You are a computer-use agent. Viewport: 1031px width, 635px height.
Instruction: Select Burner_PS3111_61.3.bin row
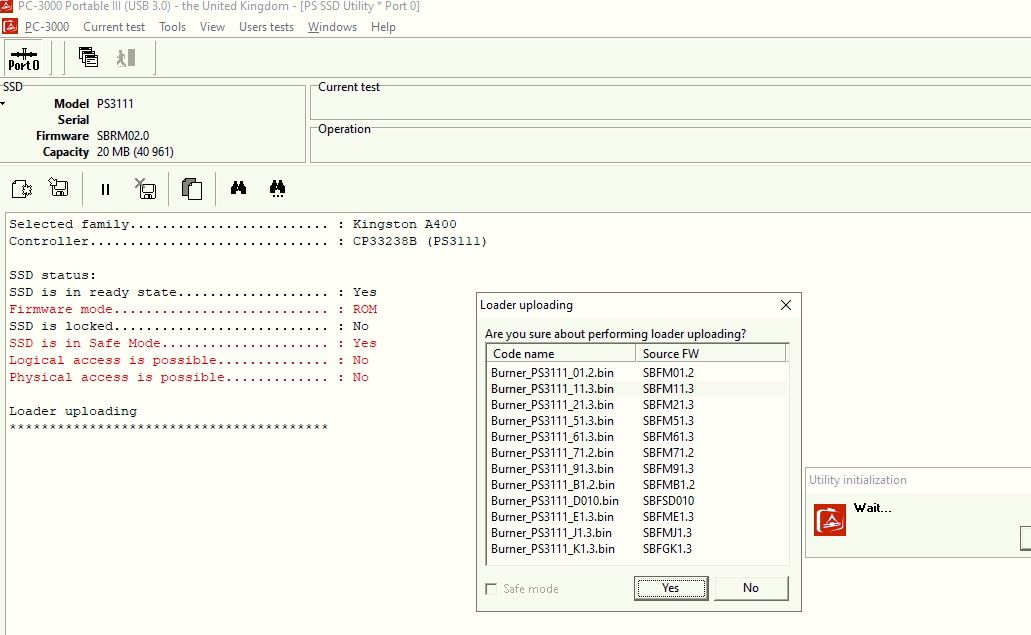637,436
